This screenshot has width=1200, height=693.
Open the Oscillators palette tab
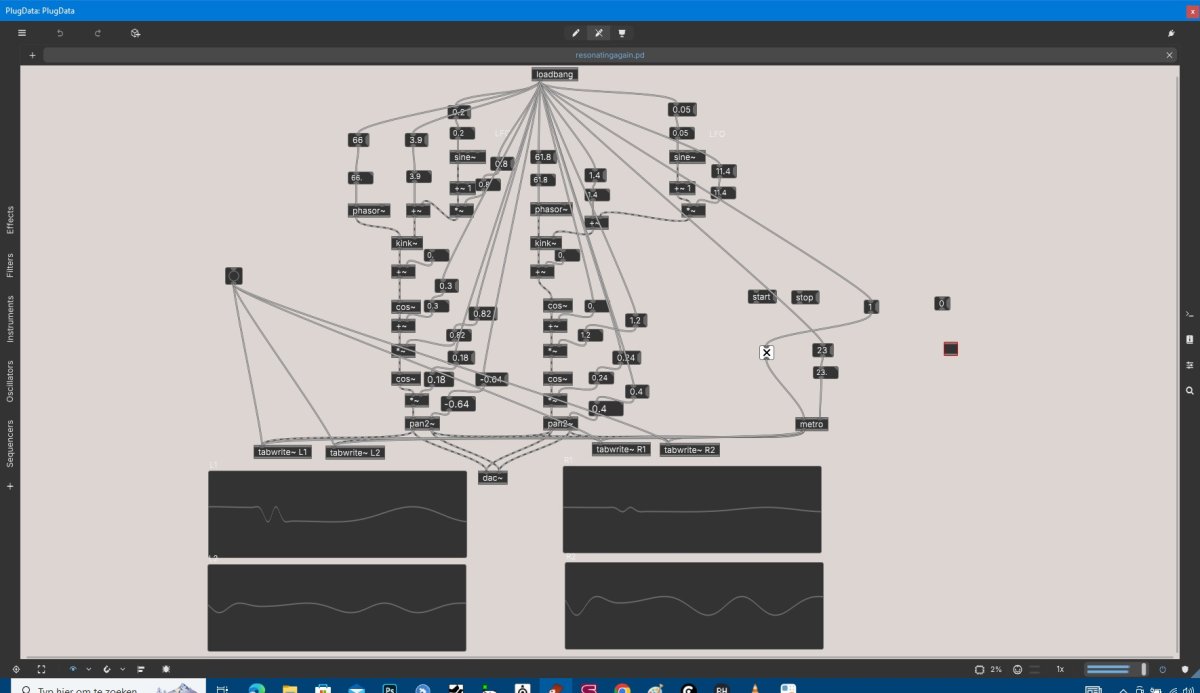(x=11, y=381)
